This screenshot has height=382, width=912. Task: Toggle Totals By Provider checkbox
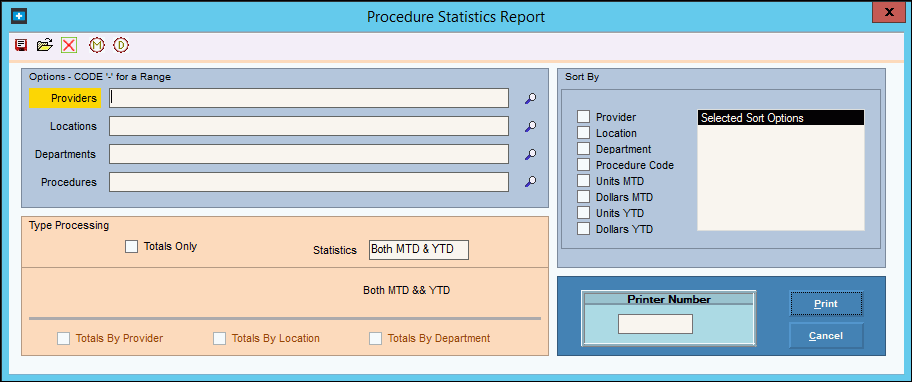pos(63,338)
